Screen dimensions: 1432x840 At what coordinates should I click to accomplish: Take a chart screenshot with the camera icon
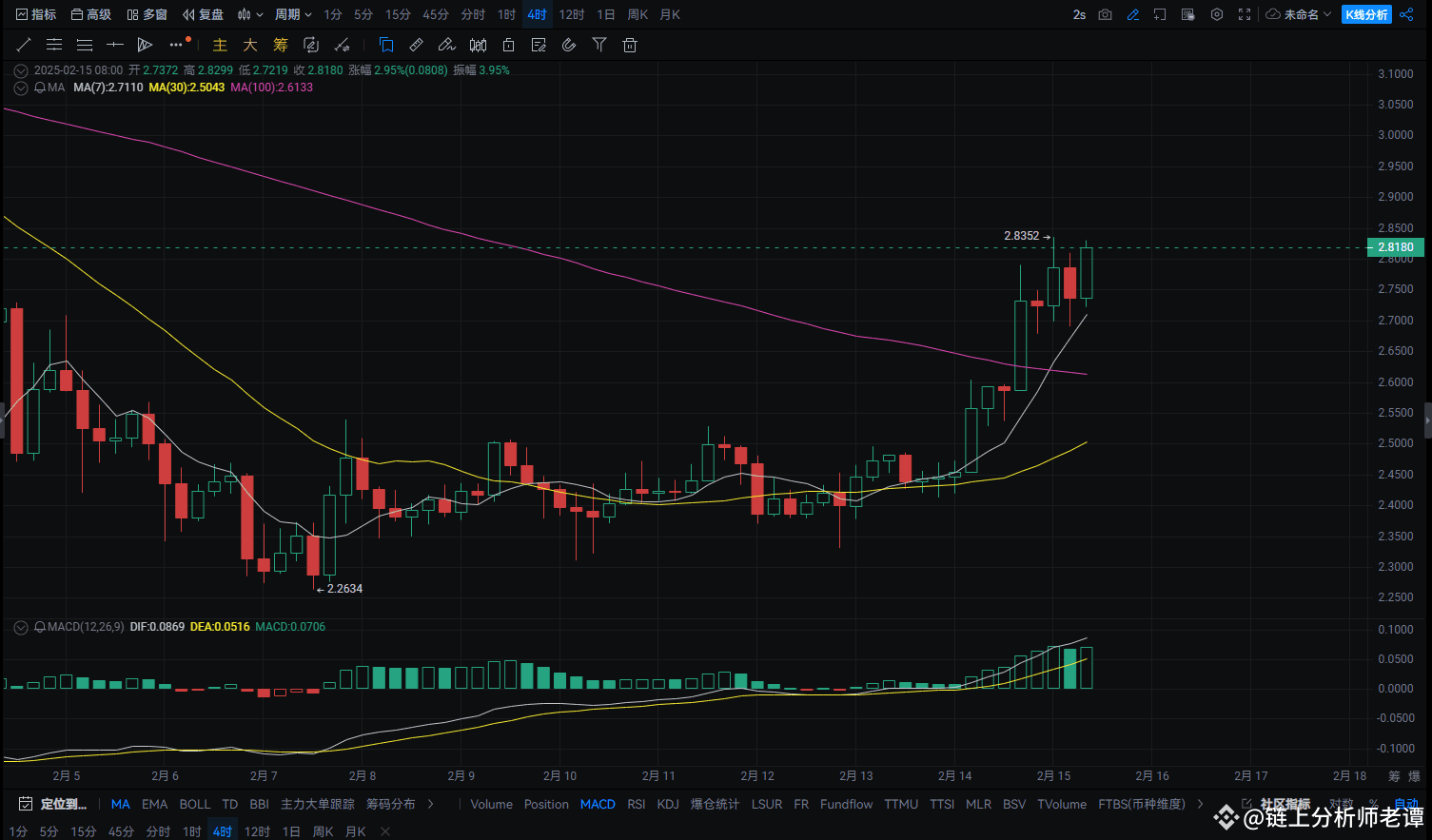pos(1105,14)
